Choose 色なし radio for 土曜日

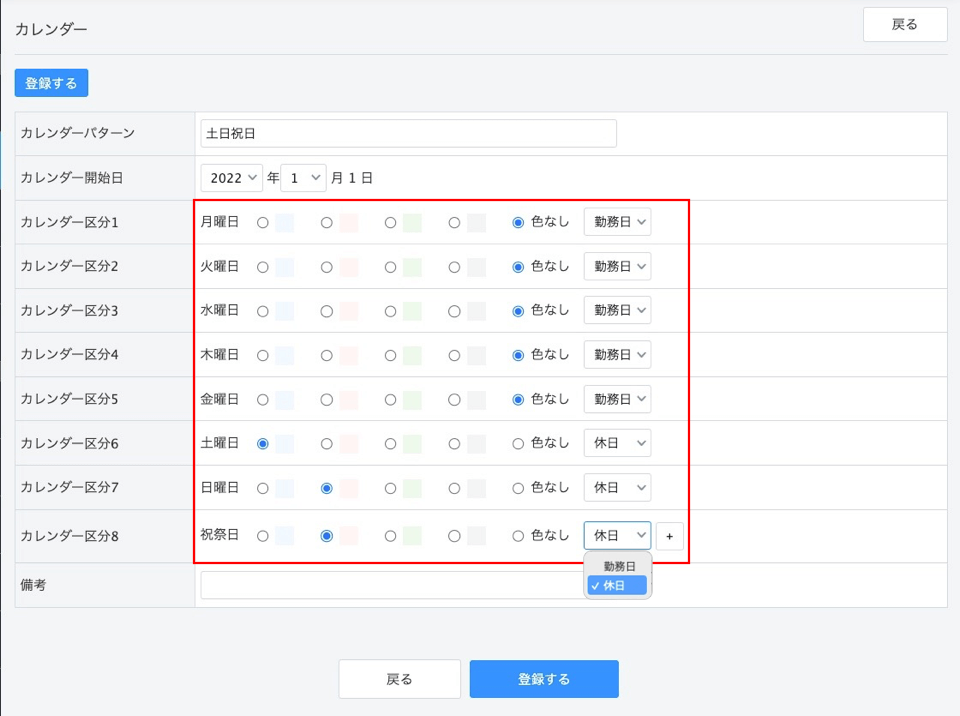518,443
